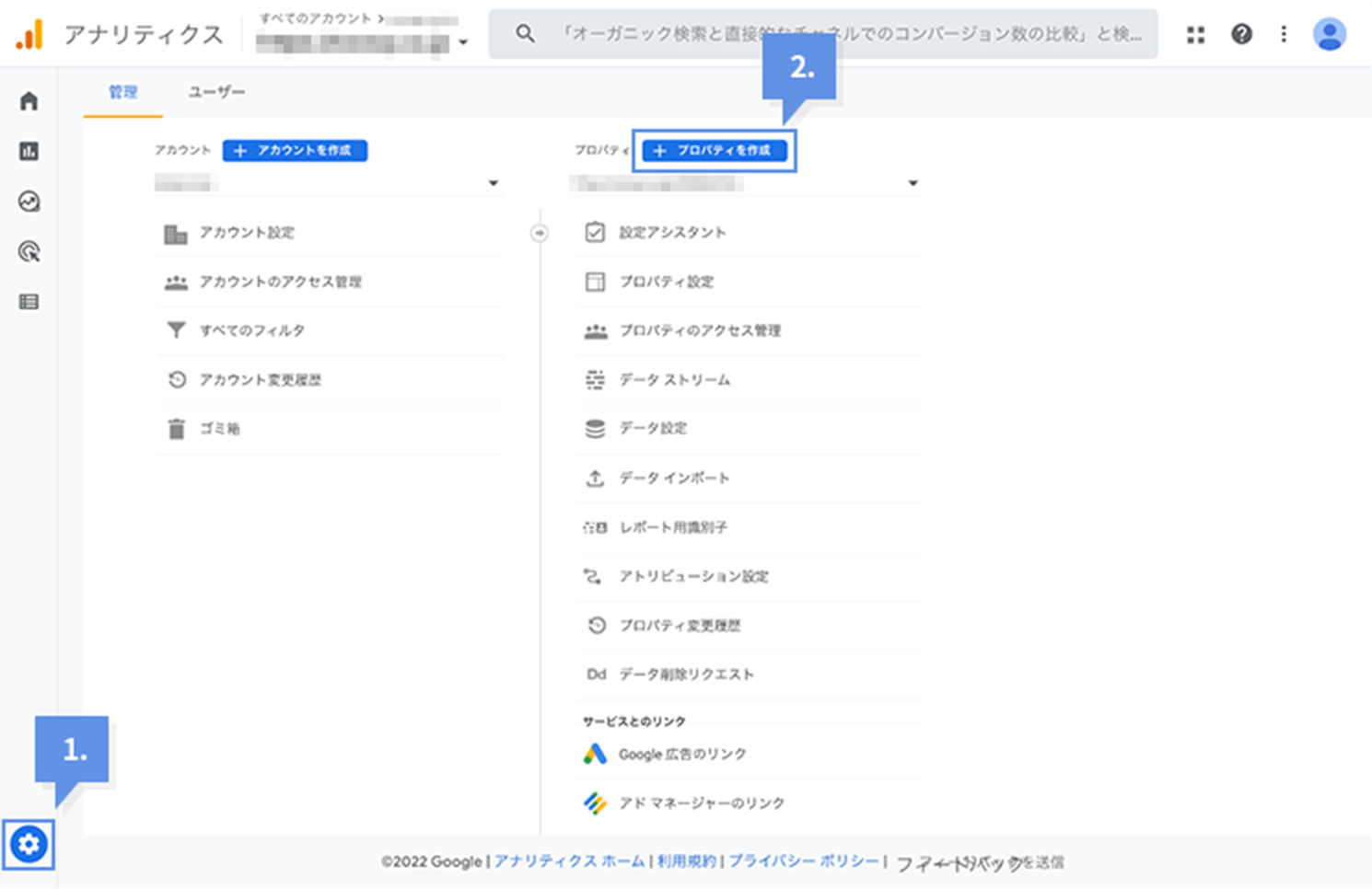Click the Google Analytics logo

tap(29, 34)
